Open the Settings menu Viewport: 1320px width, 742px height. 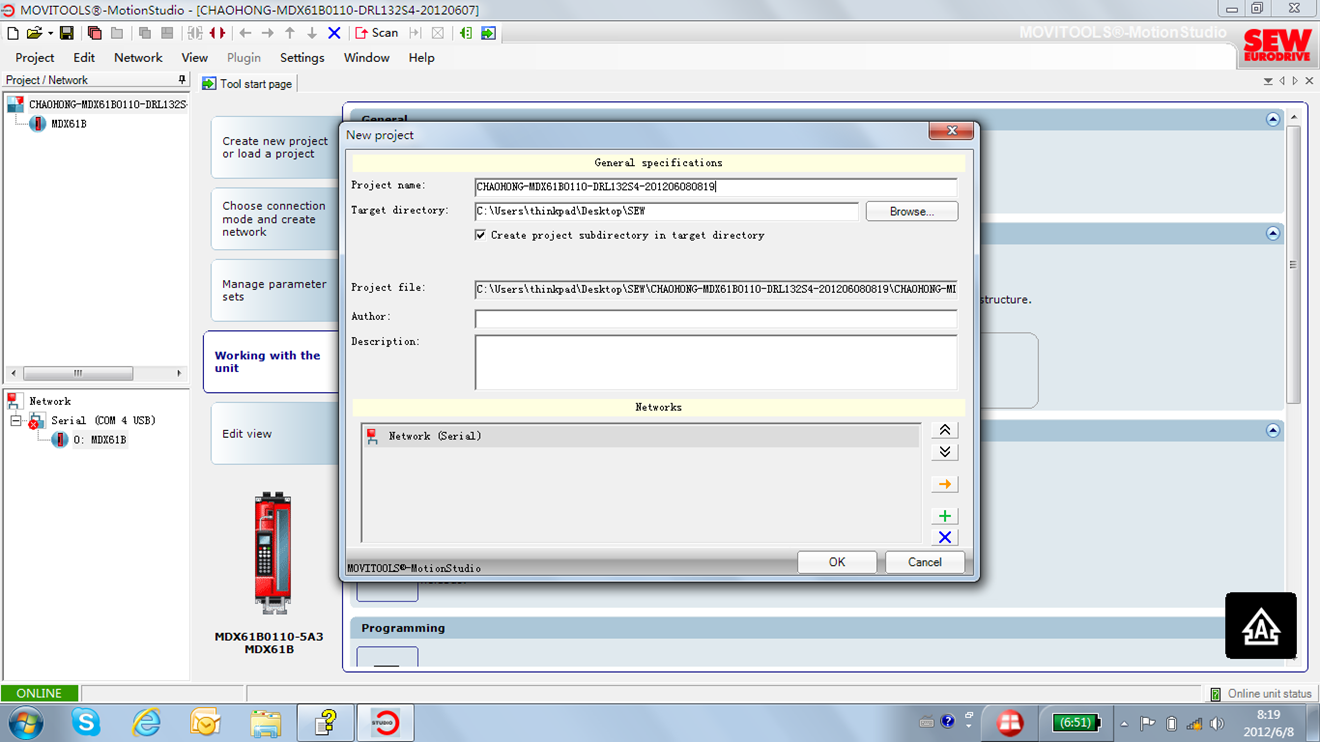pyautogui.click(x=302, y=58)
